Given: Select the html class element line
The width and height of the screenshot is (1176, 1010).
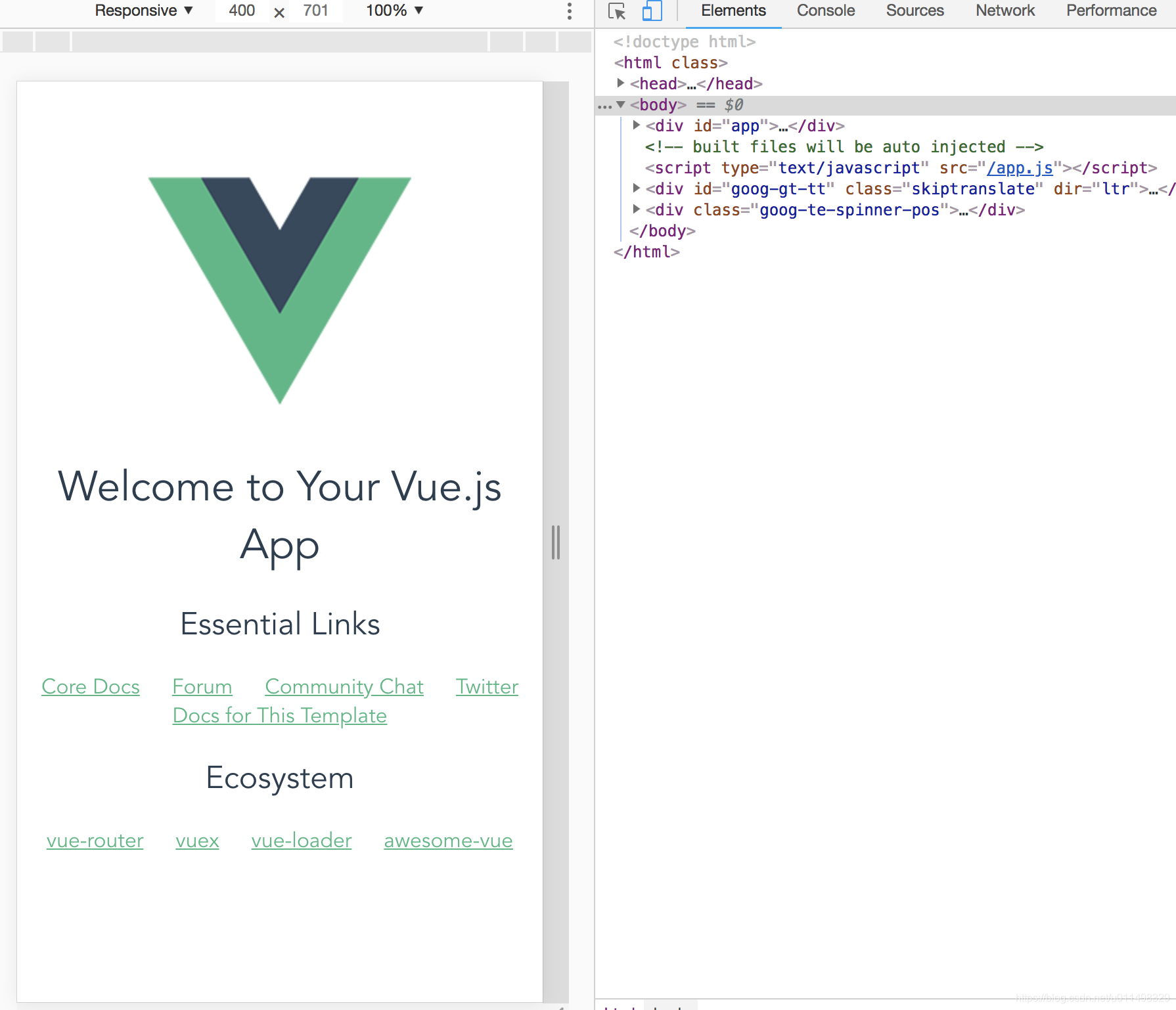Looking at the screenshot, I should point(671,63).
